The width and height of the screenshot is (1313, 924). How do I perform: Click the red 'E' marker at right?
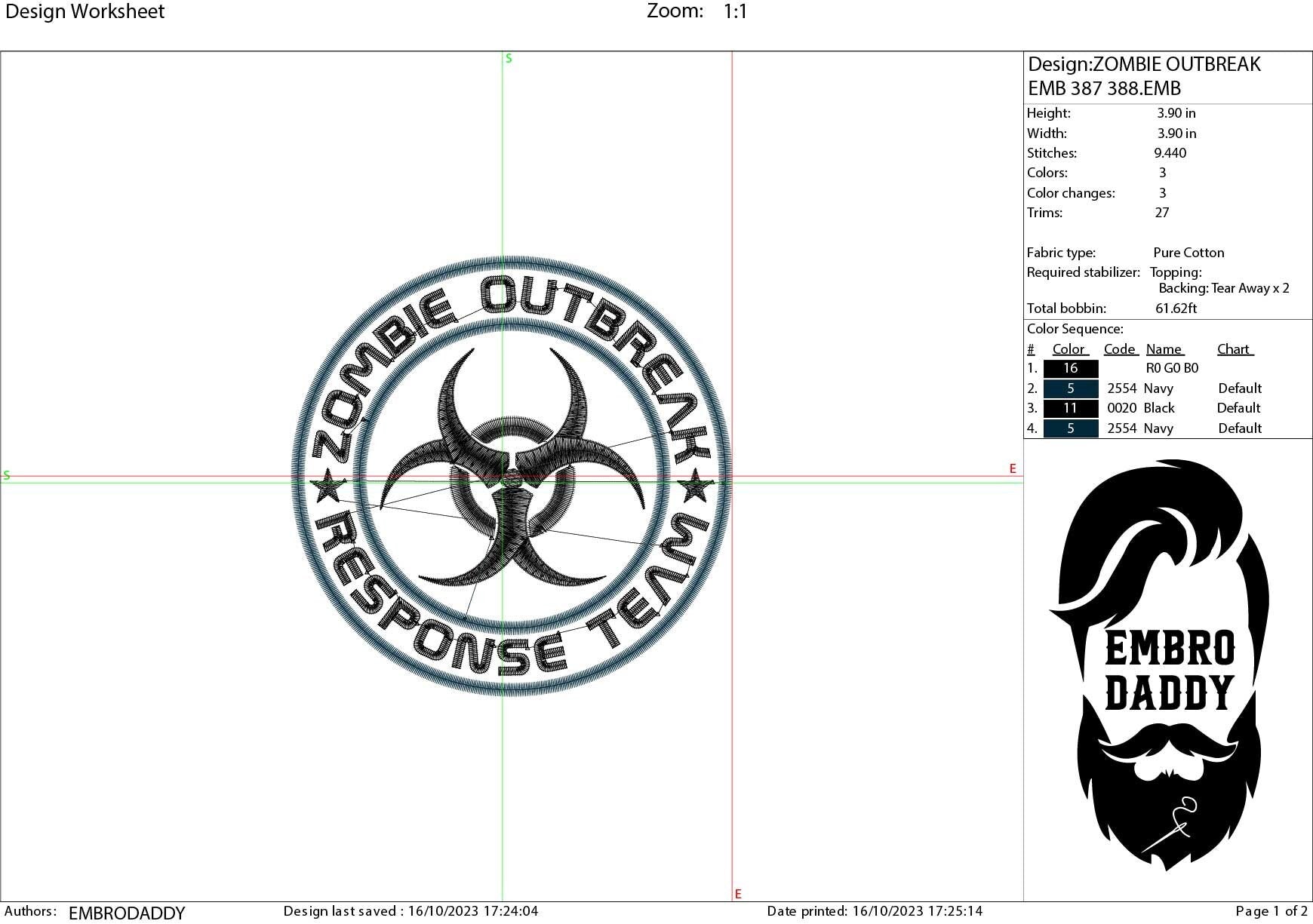point(1013,468)
